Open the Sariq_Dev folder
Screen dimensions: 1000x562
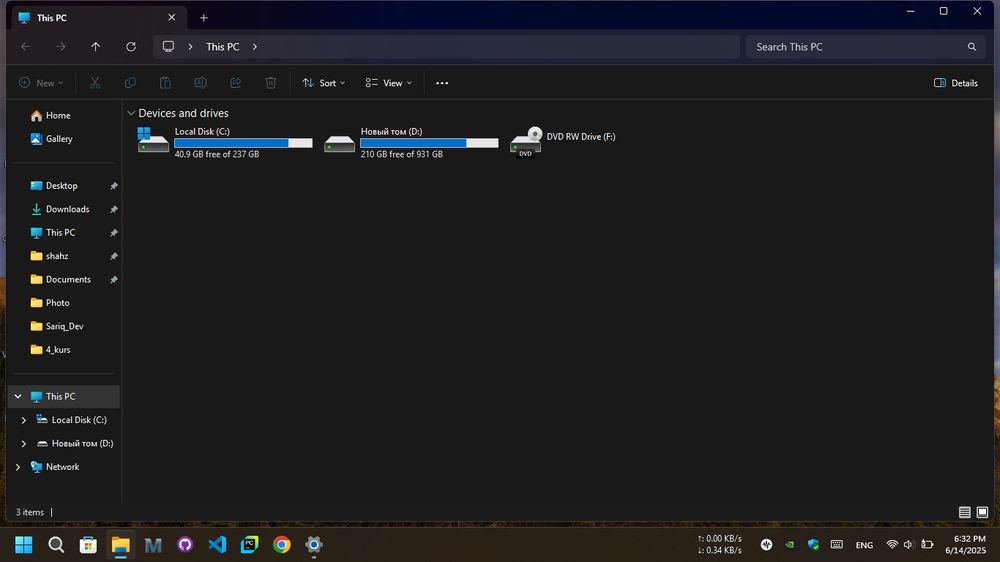tap(57, 326)
